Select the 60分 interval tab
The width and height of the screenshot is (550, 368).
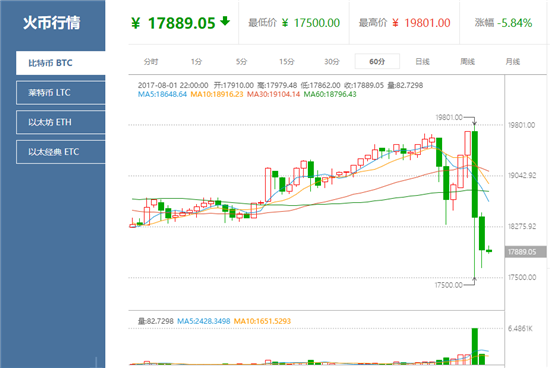pyautogui.click(x=377, y=62)
